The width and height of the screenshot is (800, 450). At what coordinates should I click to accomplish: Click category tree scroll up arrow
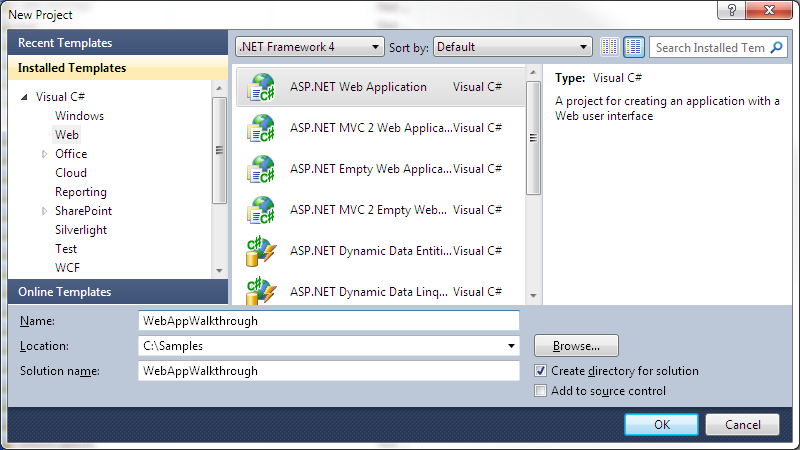click(x=219, y=88)
